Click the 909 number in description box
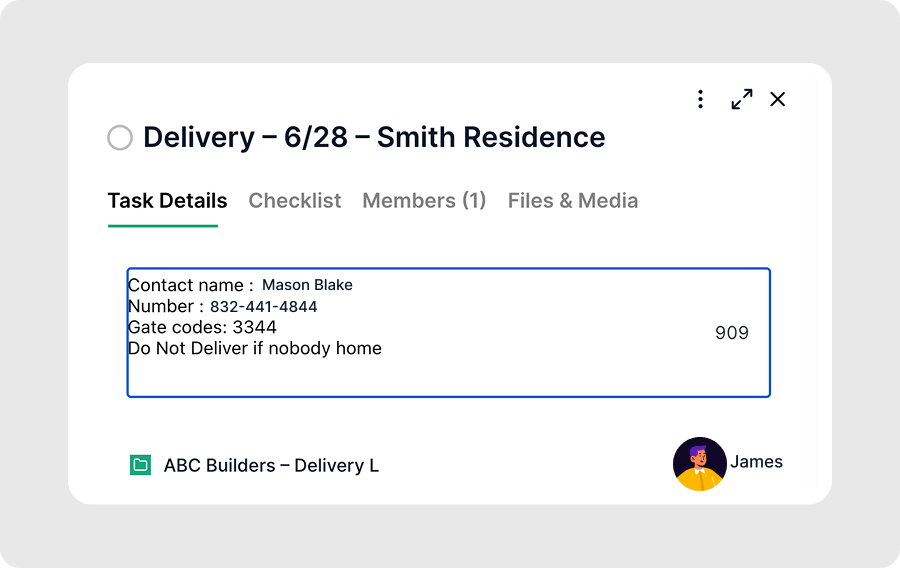The image size is (900, 568). click(732, 333)
